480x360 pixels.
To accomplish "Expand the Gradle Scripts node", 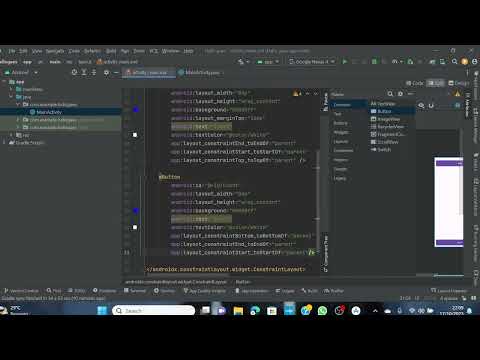I will point(4,143).
